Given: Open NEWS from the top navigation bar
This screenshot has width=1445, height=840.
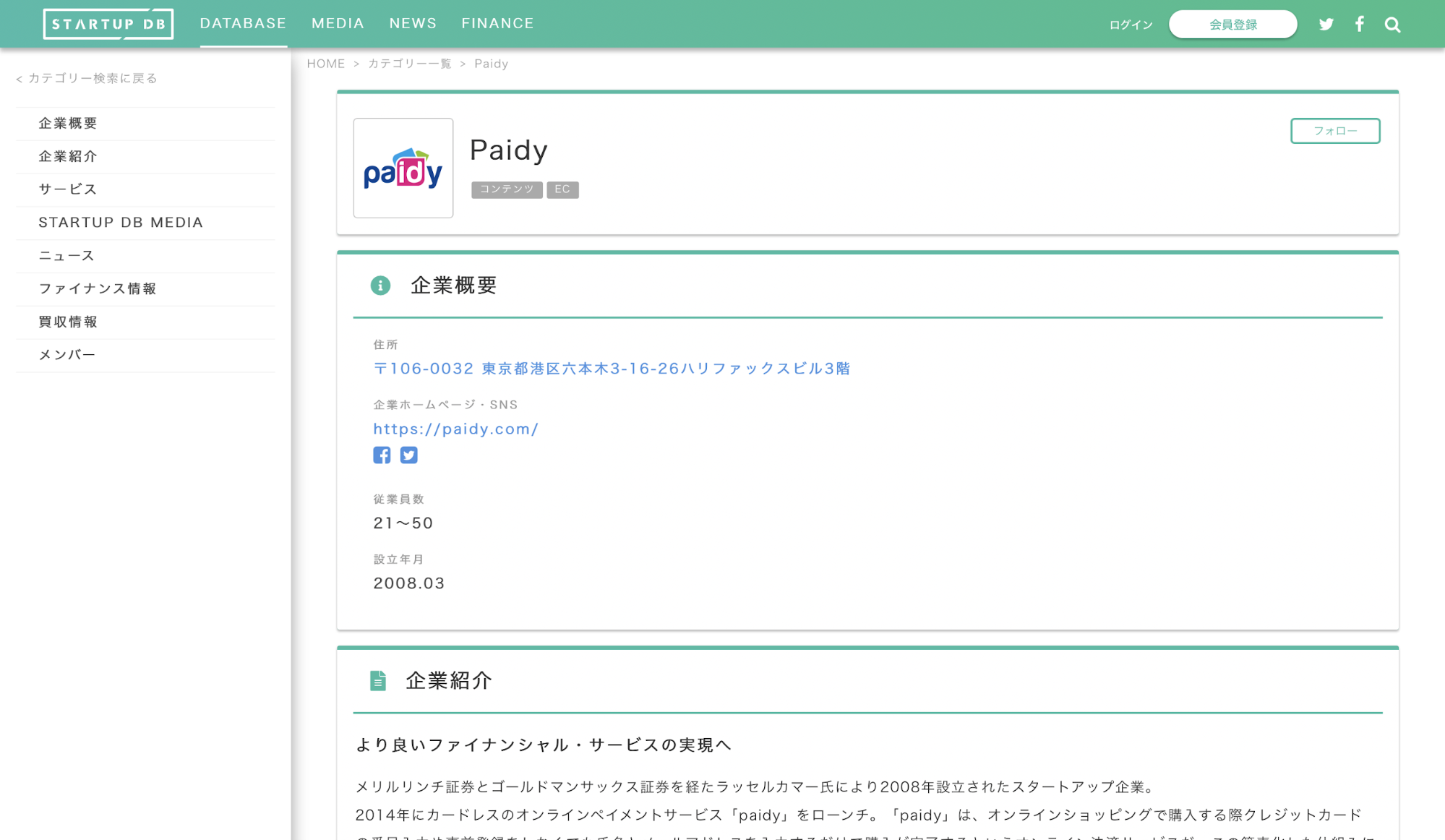Looking at the screenshot, I should [x=412, y=22].
